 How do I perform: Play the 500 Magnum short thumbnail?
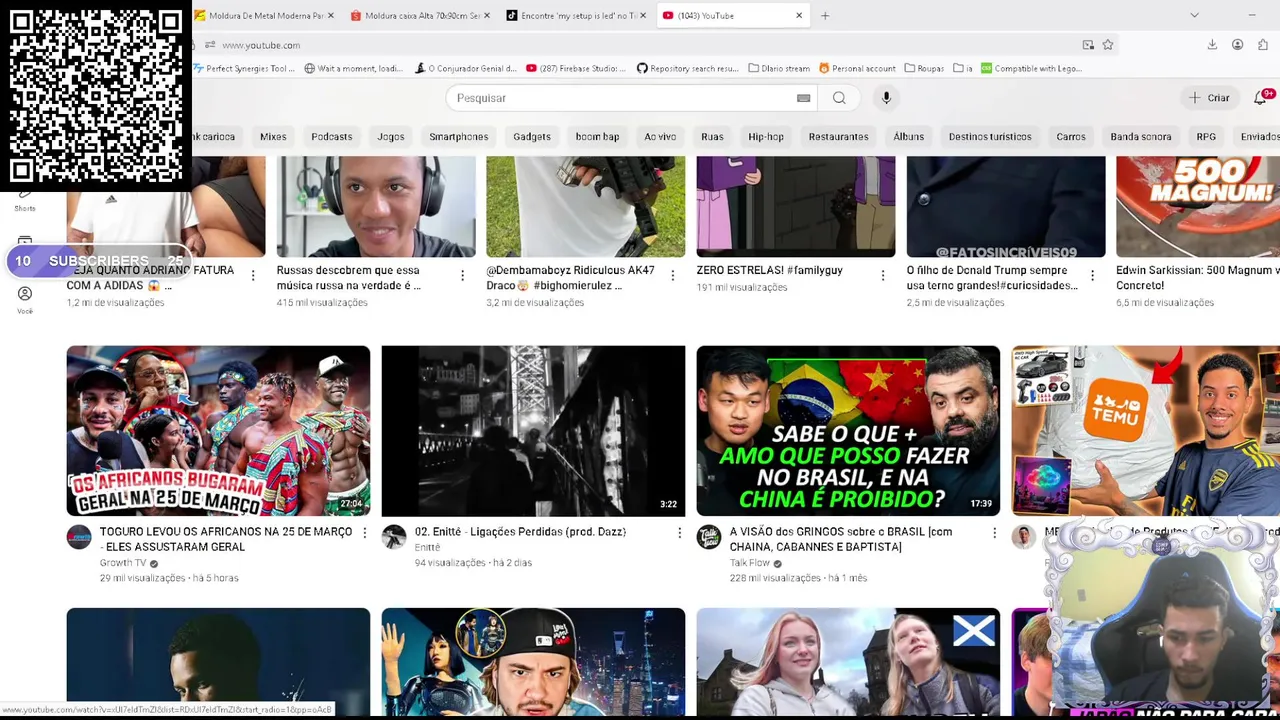pos(1198,207)
